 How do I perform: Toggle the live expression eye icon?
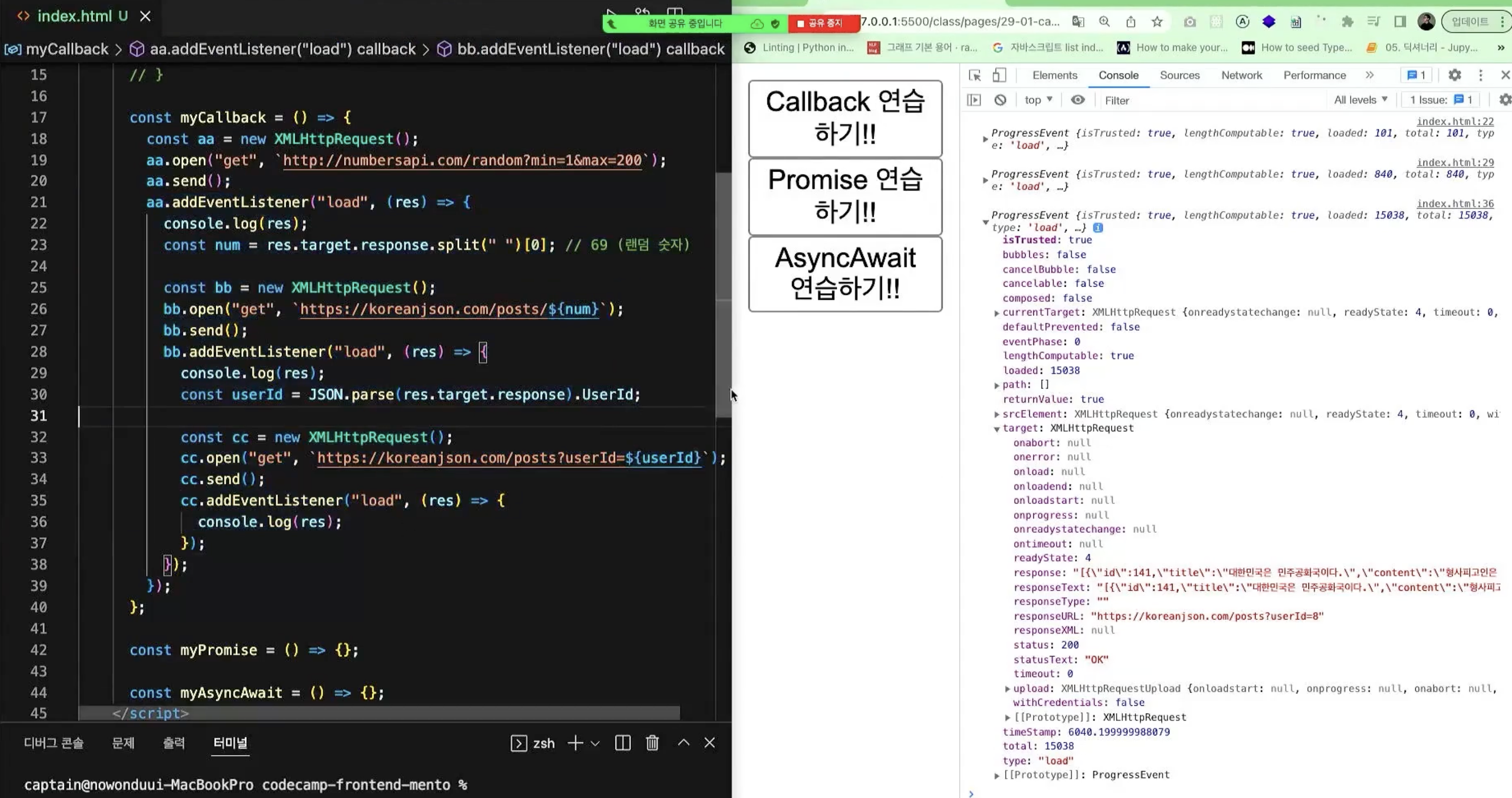tap(1078, 100)
